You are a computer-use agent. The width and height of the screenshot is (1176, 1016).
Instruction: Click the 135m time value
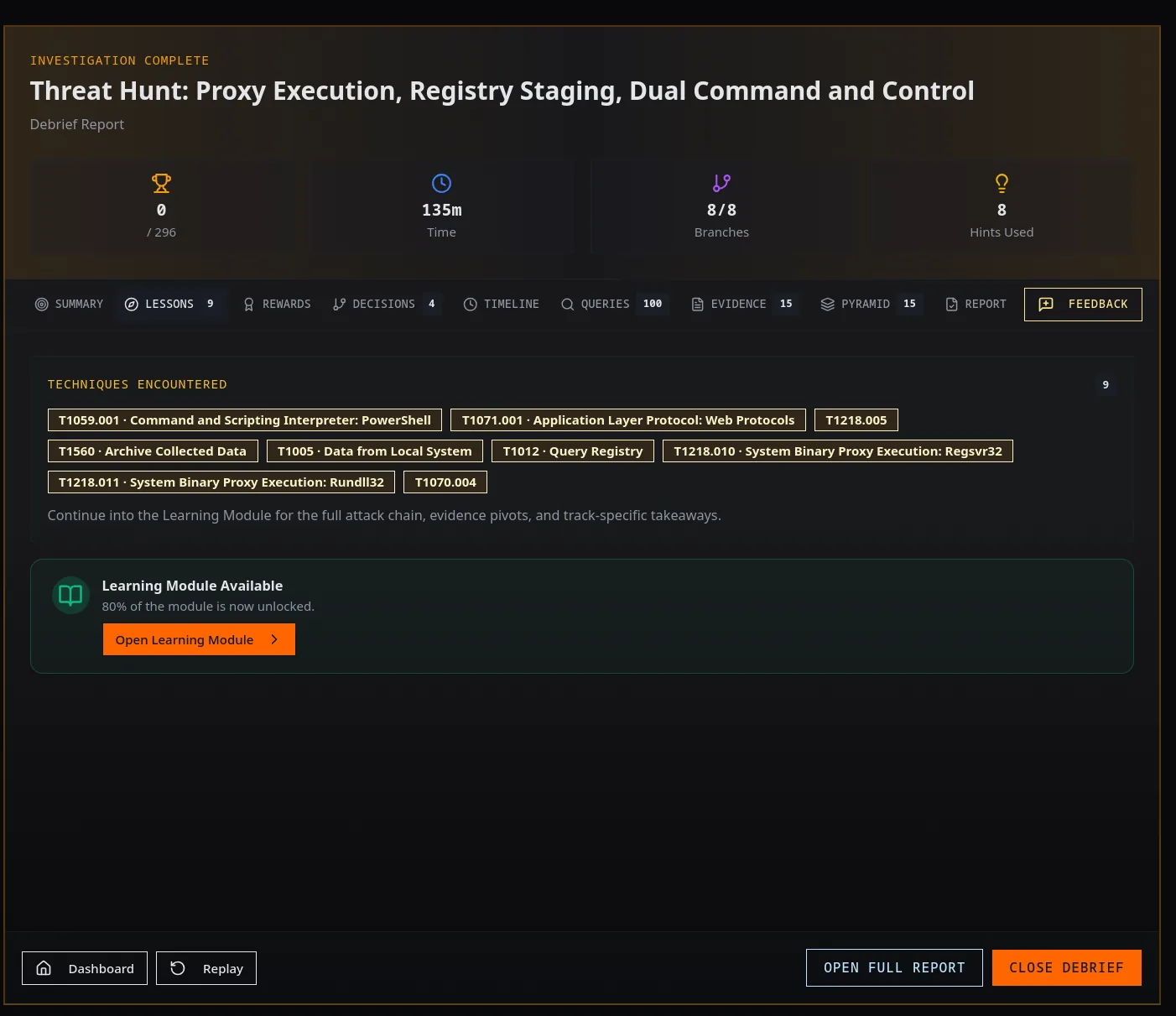(441, 211)
